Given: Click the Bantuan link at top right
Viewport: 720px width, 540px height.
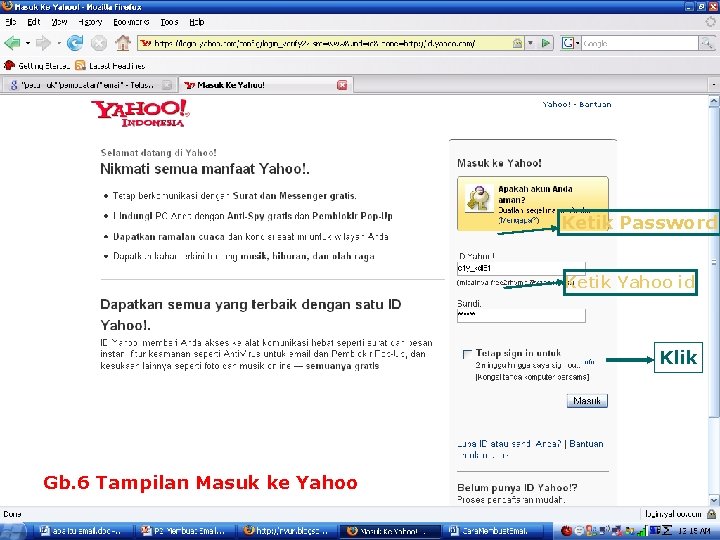Looking at the screenshot, I should 595,104.
